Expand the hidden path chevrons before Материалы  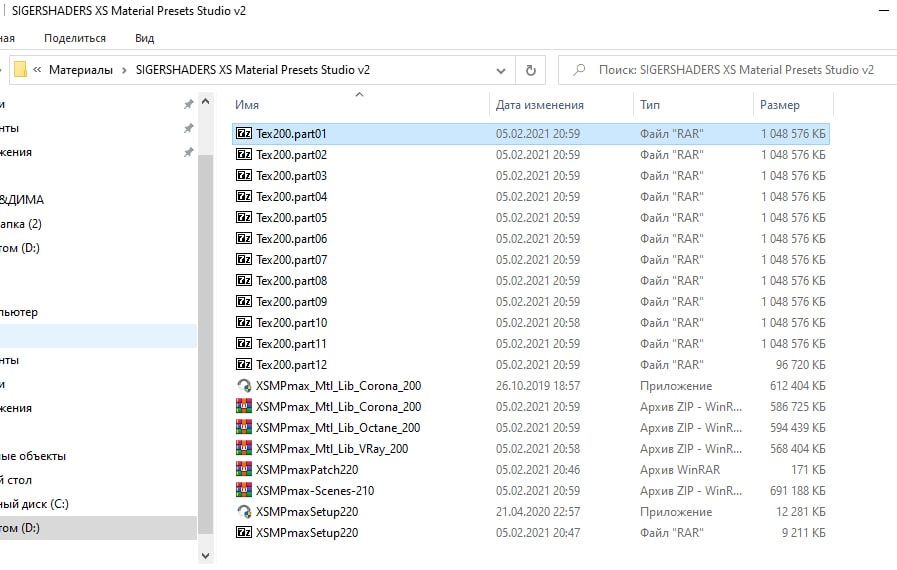(37, 70)
